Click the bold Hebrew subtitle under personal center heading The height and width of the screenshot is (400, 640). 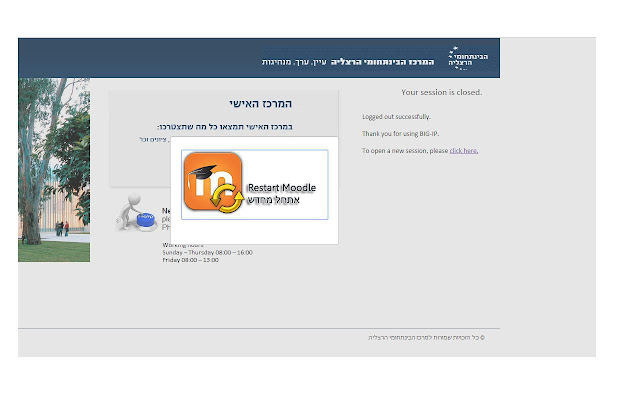[x=225, y=127]
